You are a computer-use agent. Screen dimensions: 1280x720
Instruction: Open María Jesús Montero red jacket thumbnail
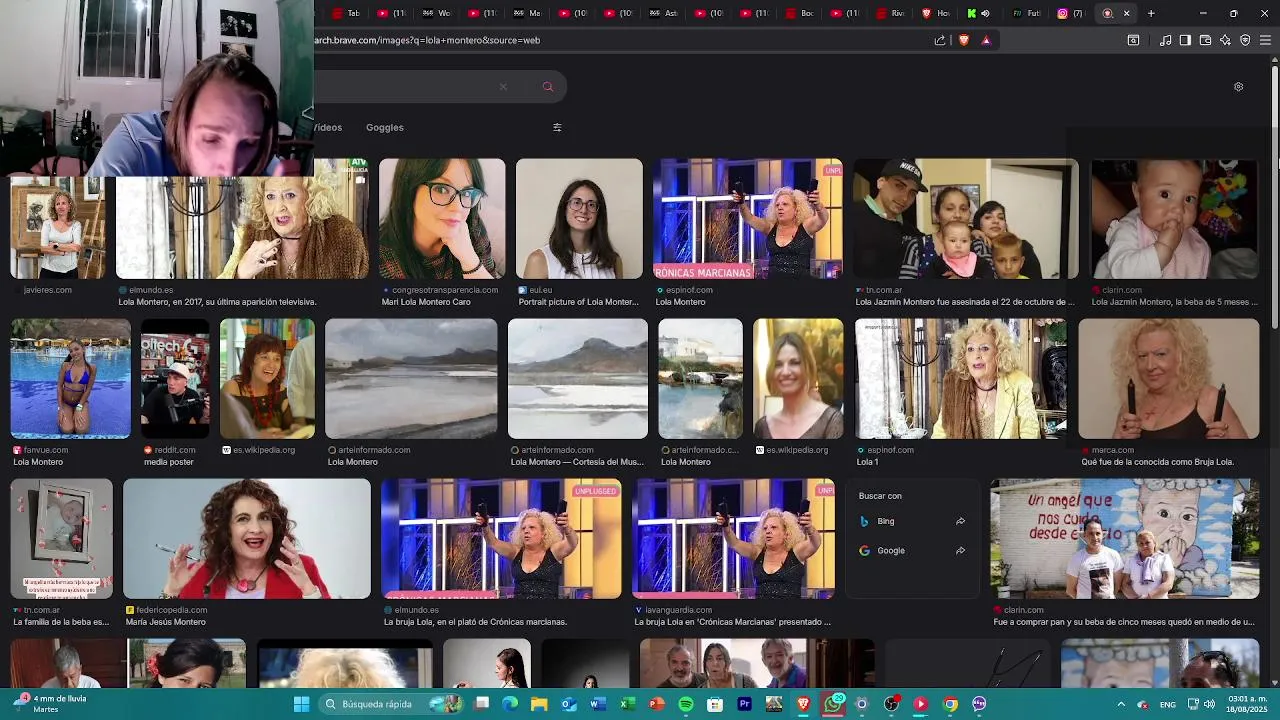click(247, 538)
